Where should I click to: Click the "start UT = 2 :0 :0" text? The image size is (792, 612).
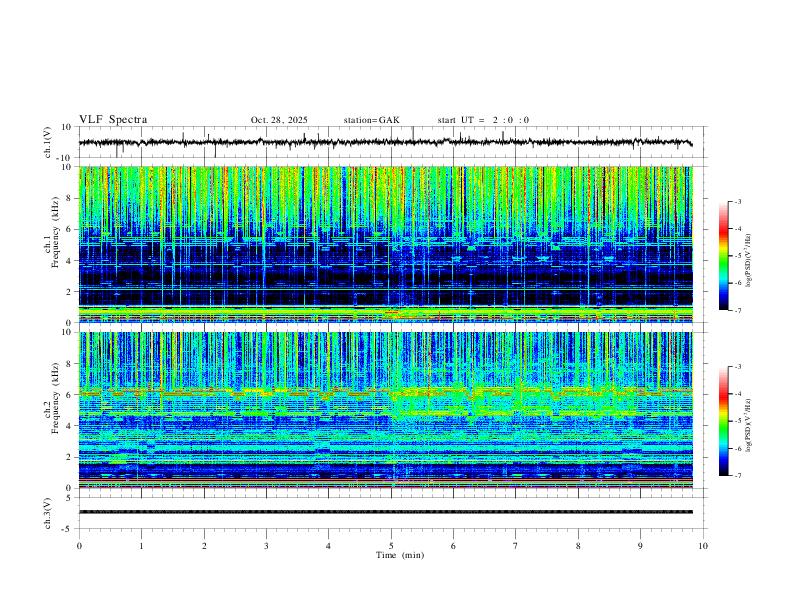483,120
